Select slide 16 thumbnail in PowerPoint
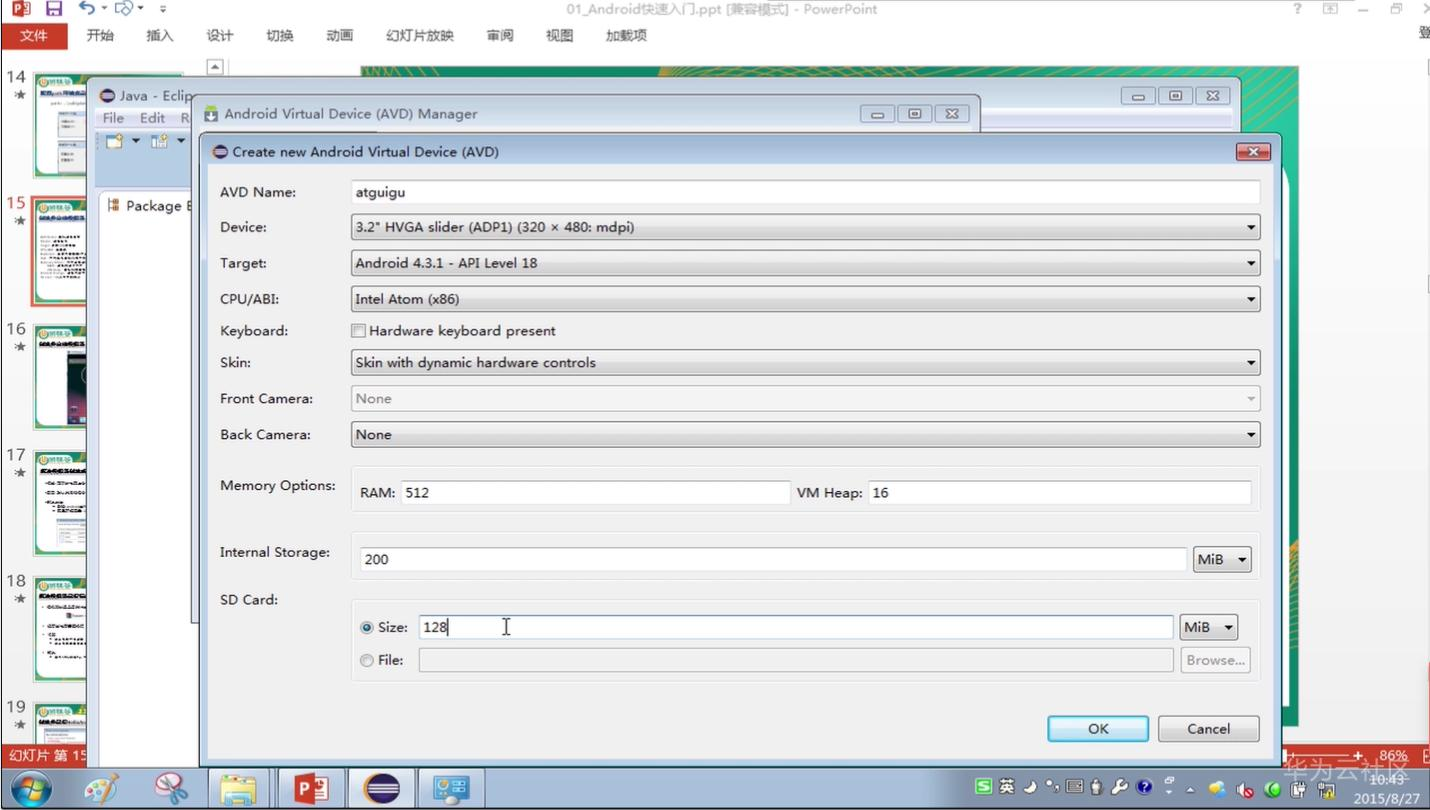Image resolution: width=1430 pixels, height=810 pixels. (x=60, y=376)
